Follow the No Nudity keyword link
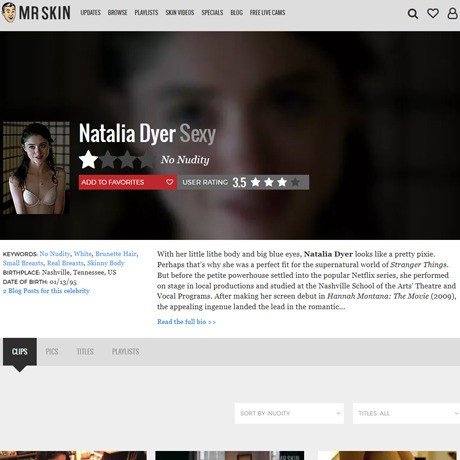 click(55, 254)
